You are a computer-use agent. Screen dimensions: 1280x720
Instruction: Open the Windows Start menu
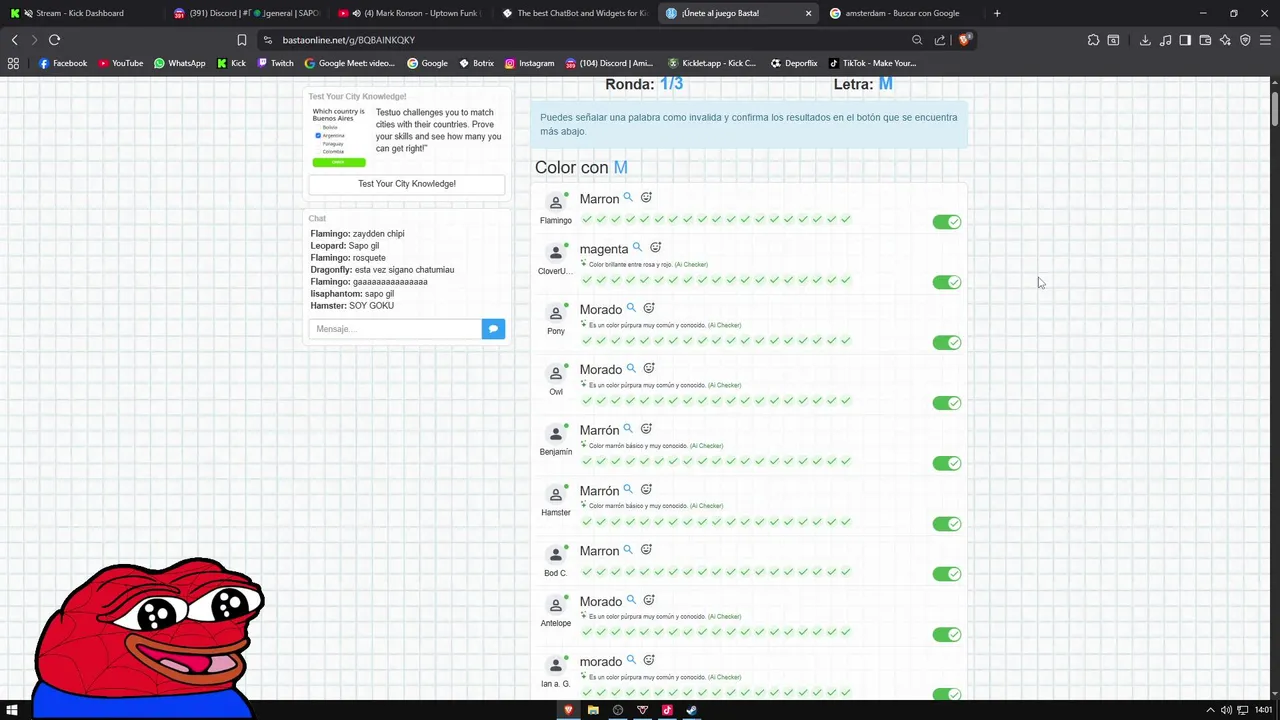(12, 710)
